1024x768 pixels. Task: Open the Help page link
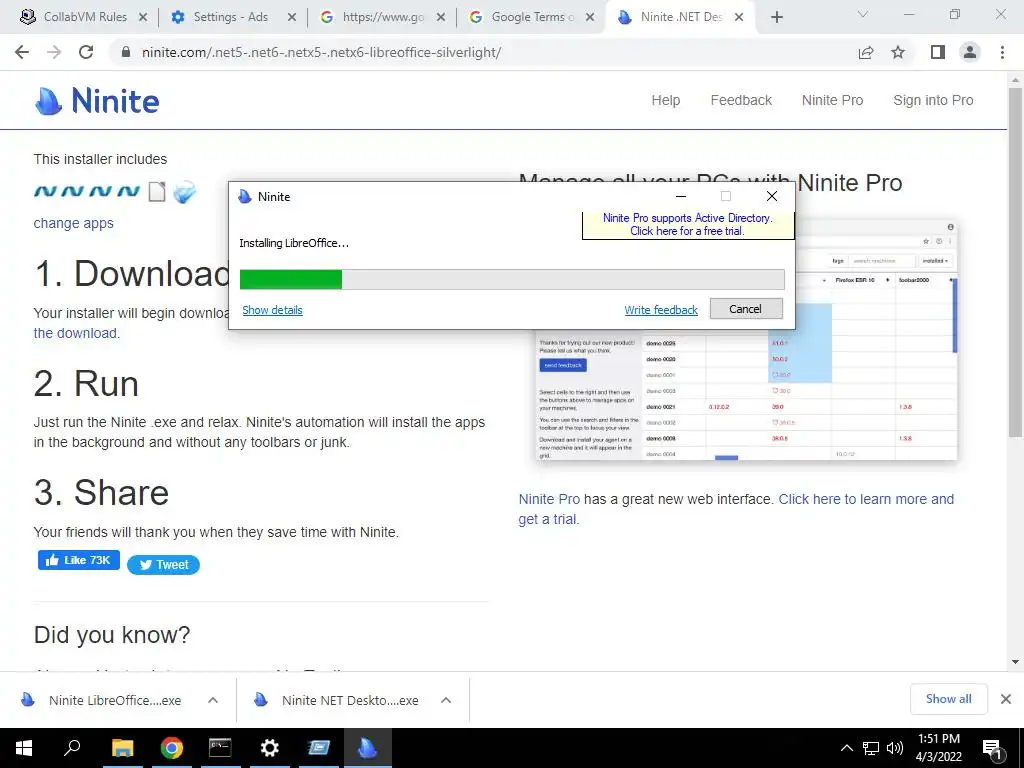(665, 100)
